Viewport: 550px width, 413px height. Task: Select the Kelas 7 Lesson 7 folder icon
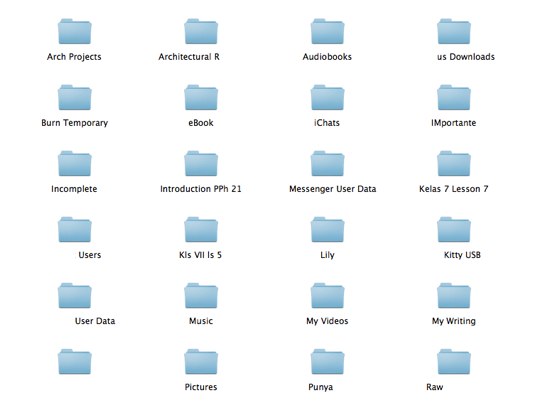pos(454,164)
